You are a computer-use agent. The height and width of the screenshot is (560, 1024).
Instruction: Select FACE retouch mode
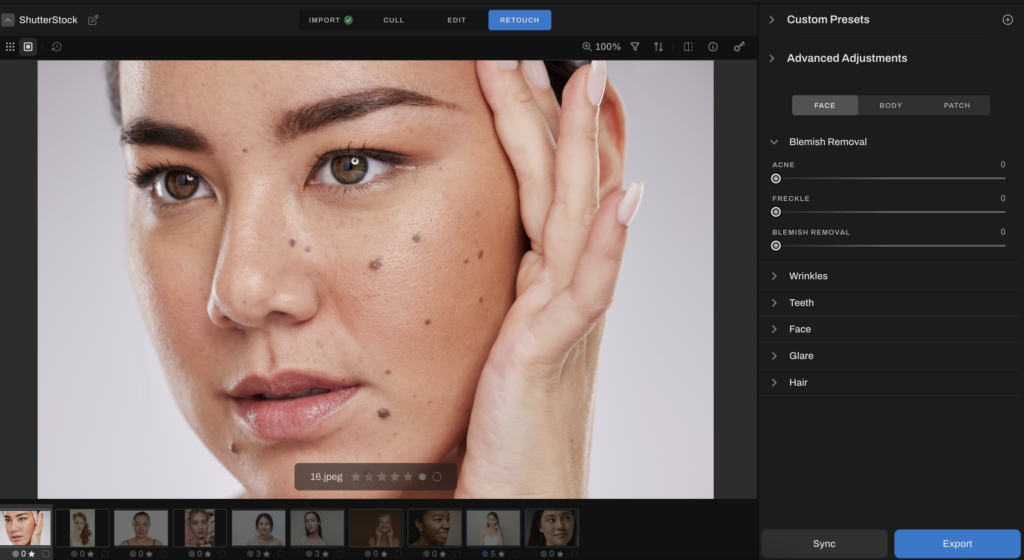824,105
